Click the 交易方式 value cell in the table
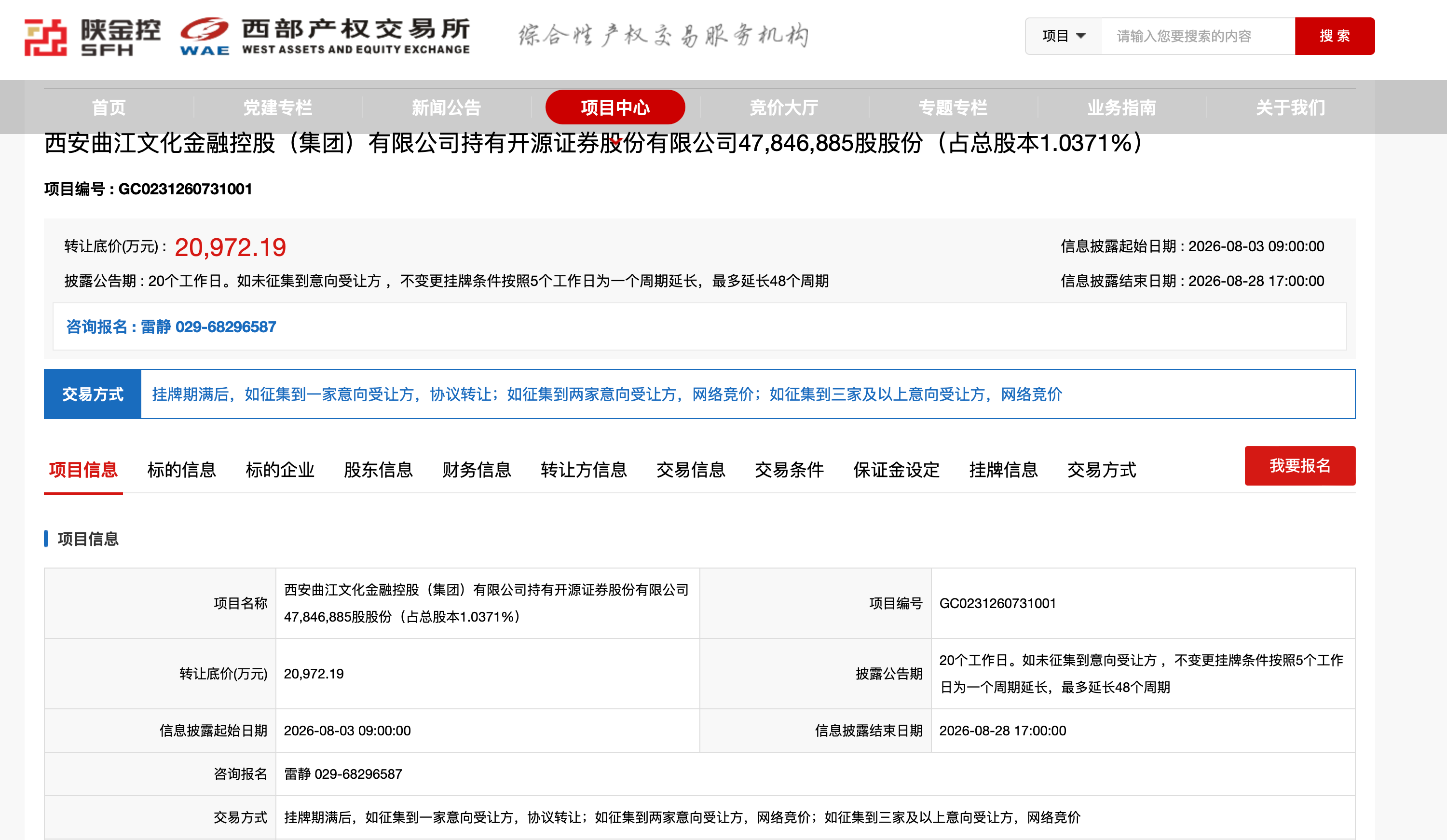Image resolution: width=1447 pixels, height=840 pixels. 815,817
